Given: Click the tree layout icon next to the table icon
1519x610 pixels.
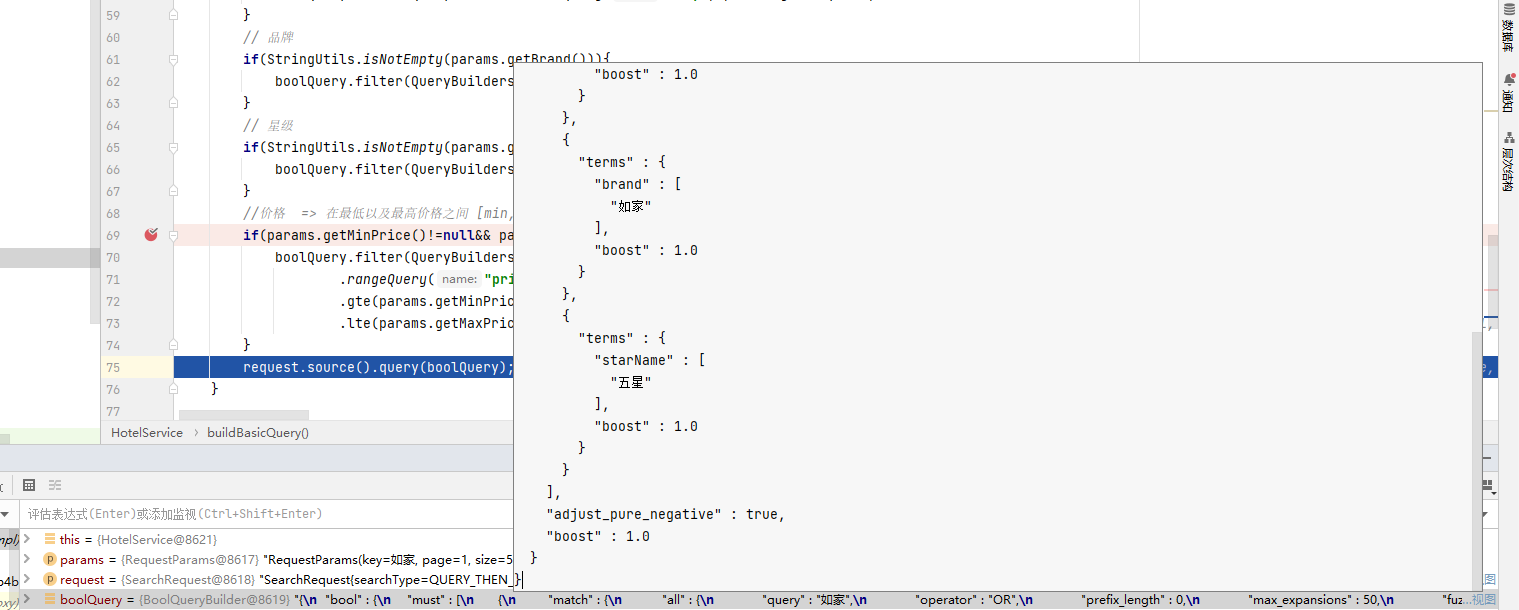Looking at the screenshot, I should [57, 485].
